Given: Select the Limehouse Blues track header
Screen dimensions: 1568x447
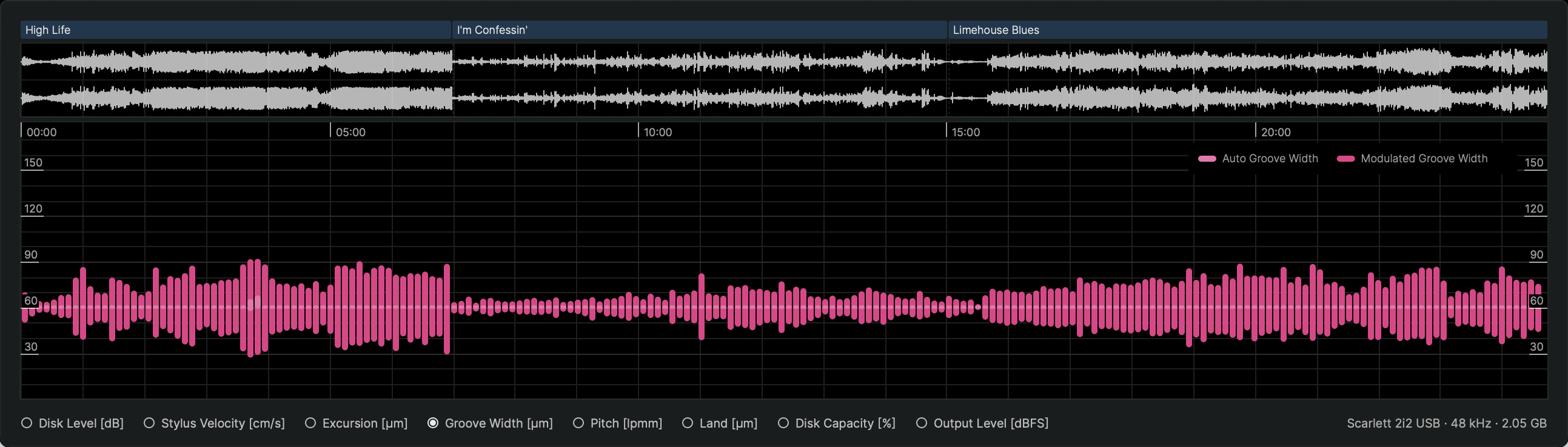Looking at the screenshot, I should point(1247,30).
